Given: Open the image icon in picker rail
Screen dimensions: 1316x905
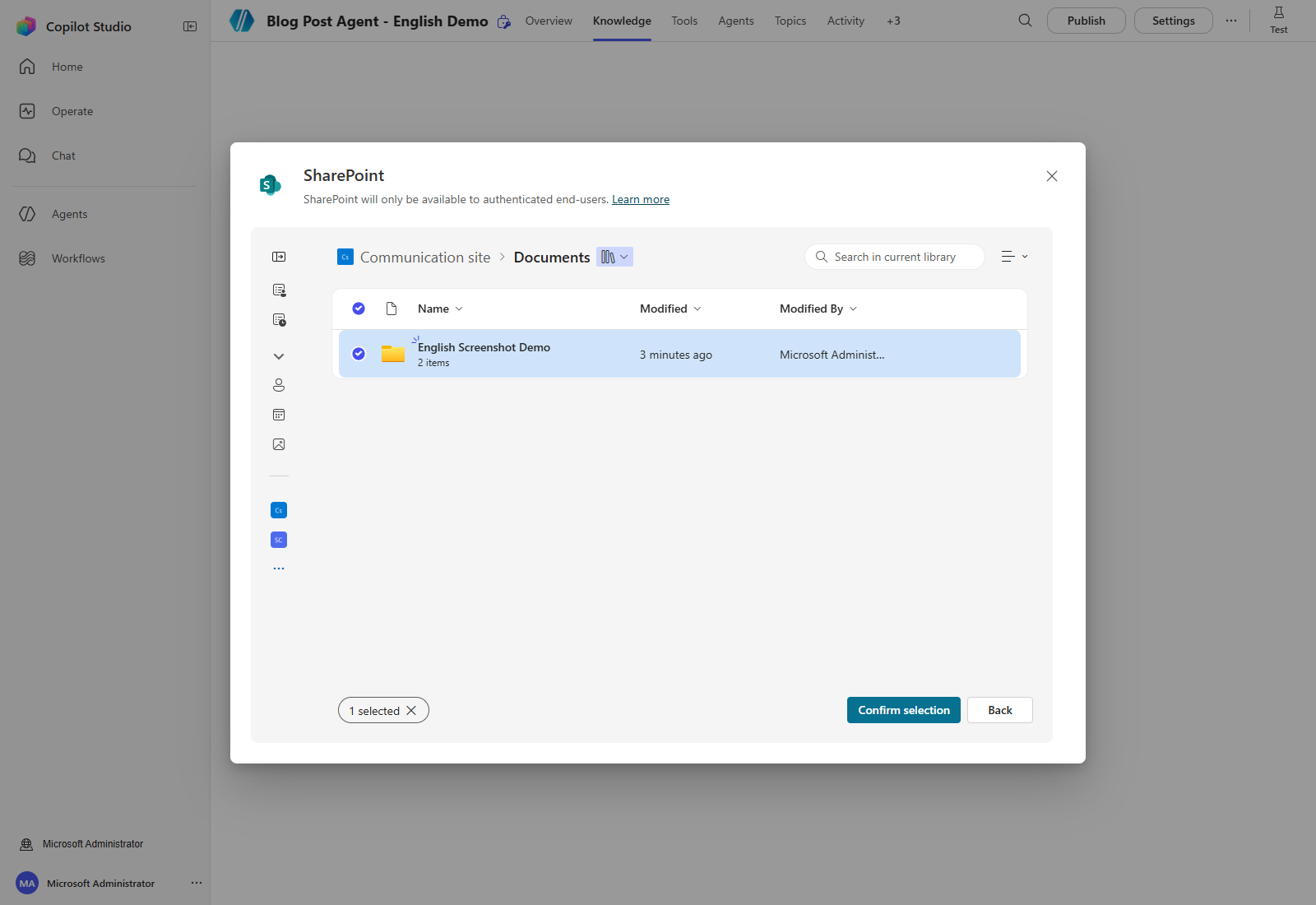Looking at the screenshot, I should coord(279,444).
